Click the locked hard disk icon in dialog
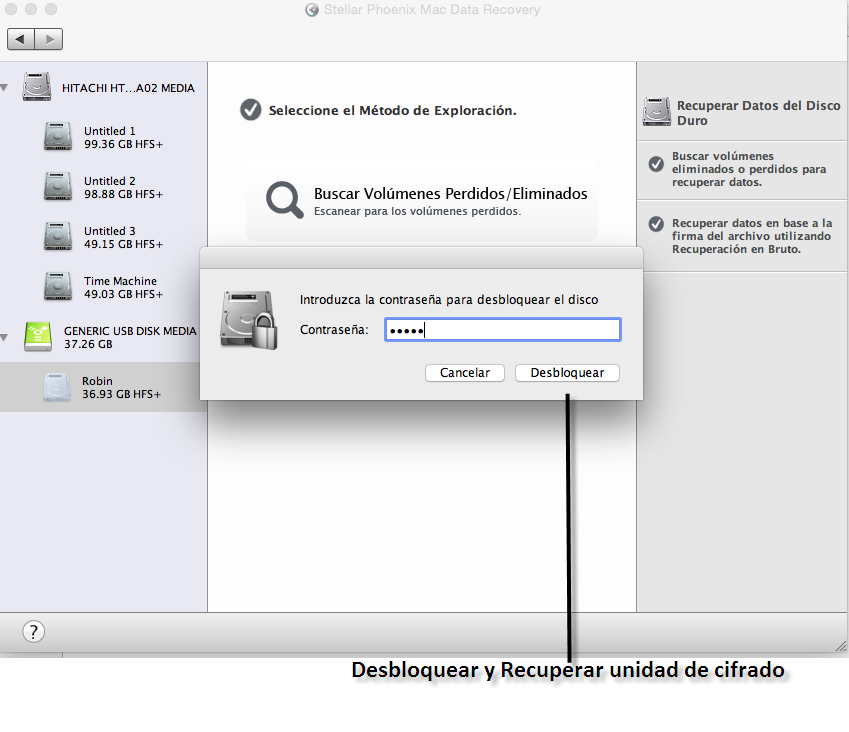 [x=249, y=320]
